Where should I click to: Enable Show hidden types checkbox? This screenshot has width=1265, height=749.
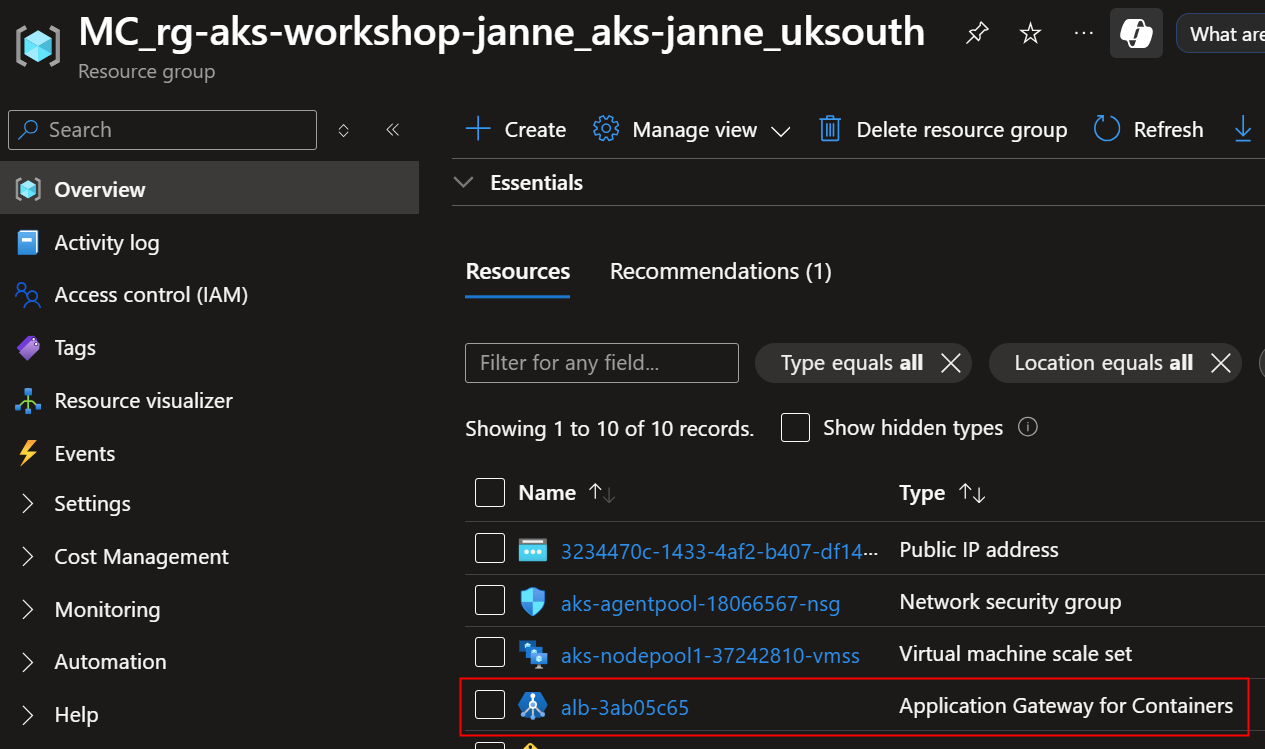pos(795,428)
